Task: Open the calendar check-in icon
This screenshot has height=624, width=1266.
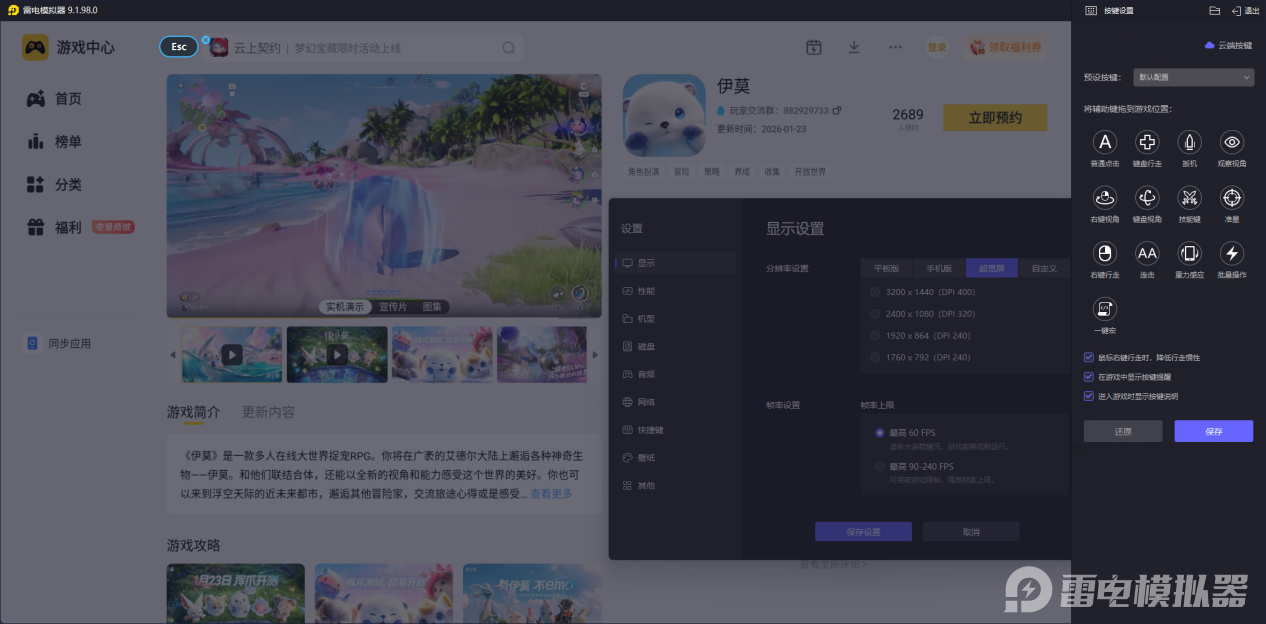Action: tap(814, 47)
